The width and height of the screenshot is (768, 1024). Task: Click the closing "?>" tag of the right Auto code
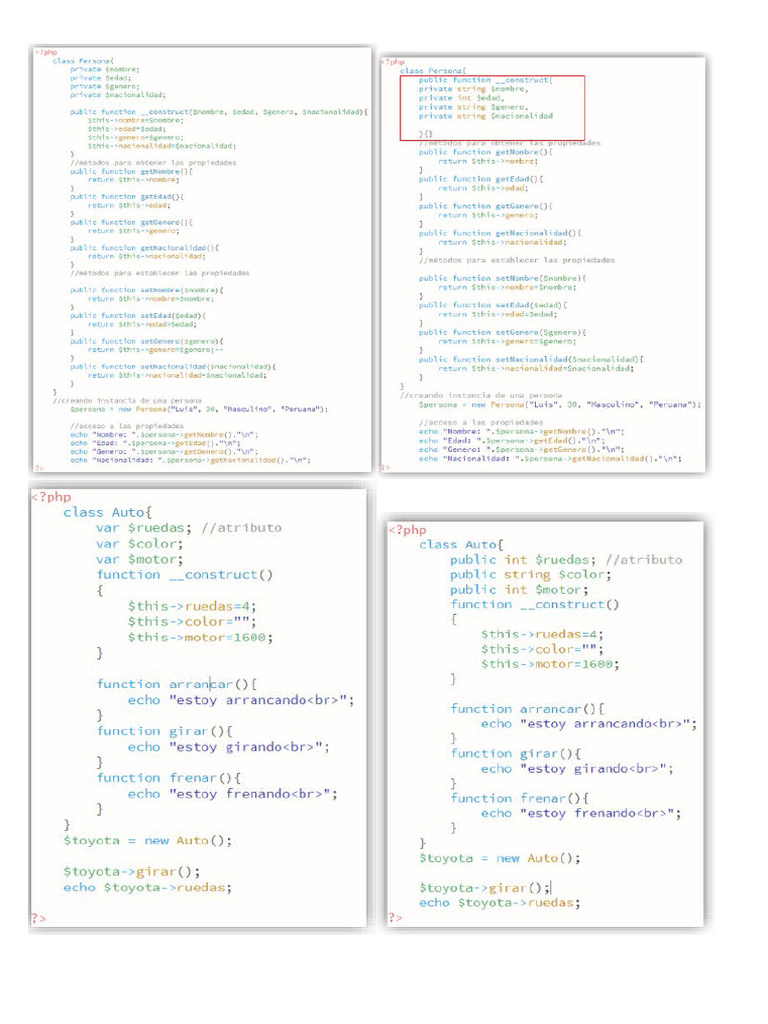click(x=396, y=918)
